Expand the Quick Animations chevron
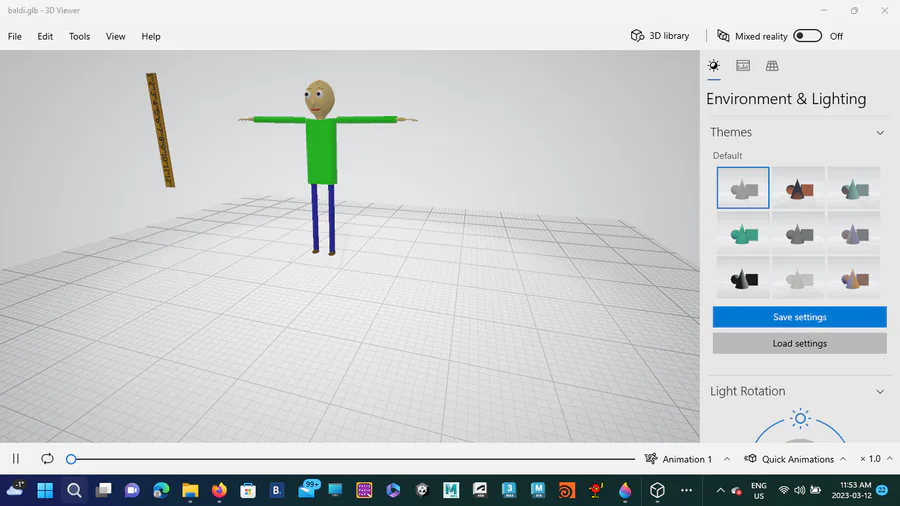The width and height of the screenshot is (900, 506). coord(843,459)
